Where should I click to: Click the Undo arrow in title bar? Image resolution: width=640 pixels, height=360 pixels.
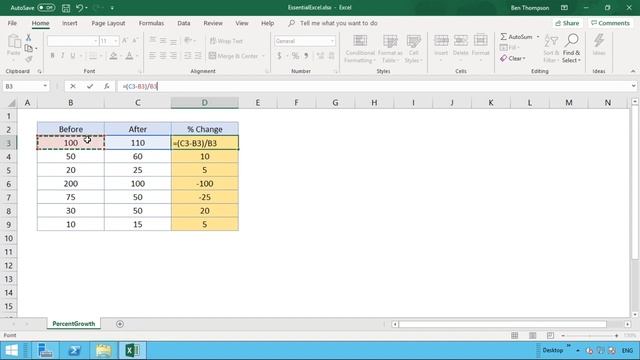click(x=80, y=8)
